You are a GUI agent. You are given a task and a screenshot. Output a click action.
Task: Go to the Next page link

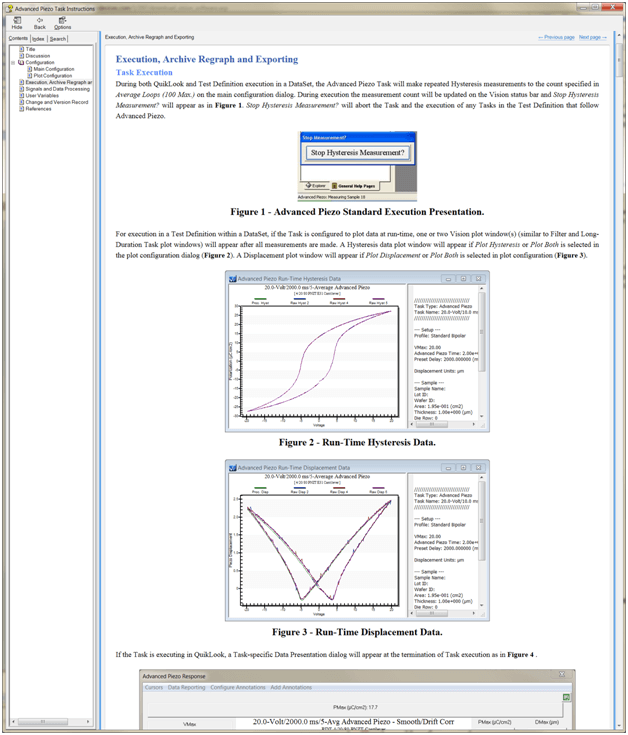(593, 37)
